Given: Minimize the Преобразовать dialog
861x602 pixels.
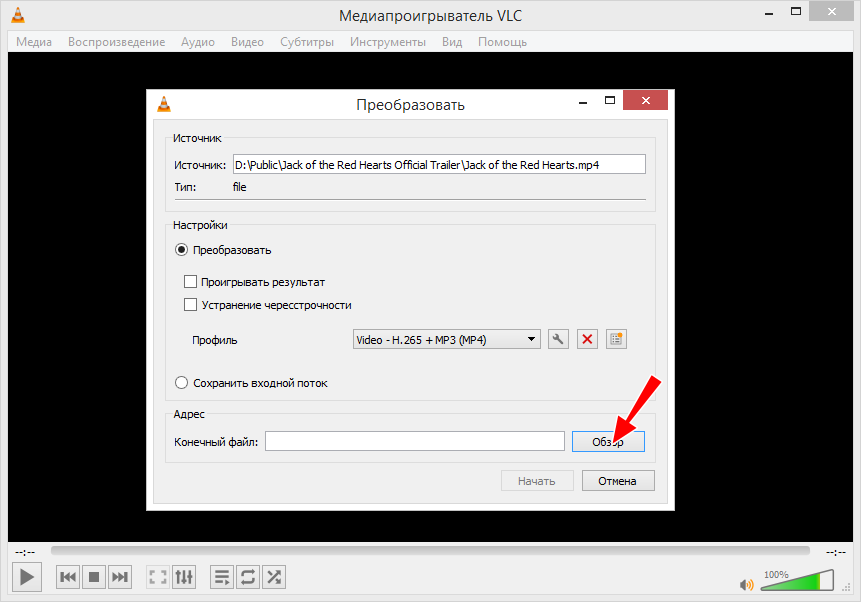Looking at the screenshot, I should (583, 101).
